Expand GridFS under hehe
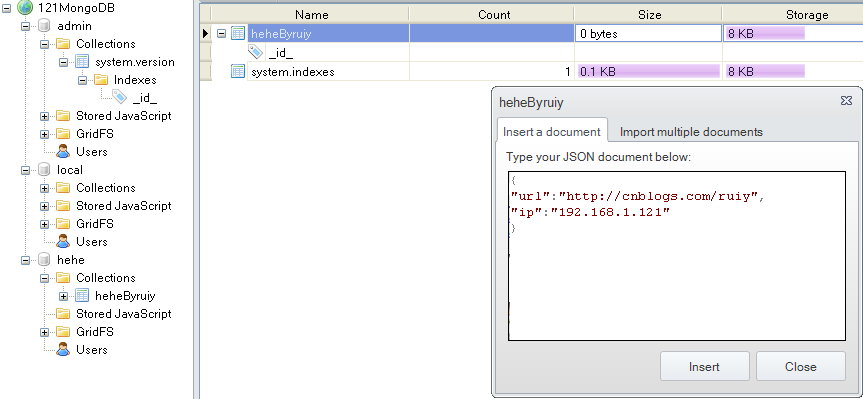863x399 pixels. 45,332
